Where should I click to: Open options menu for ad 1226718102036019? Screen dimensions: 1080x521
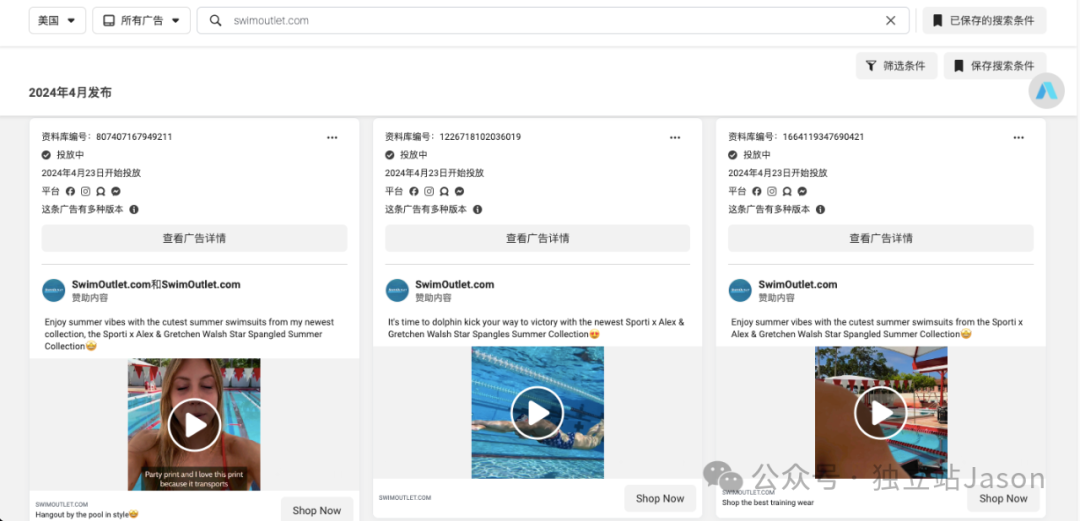[x=675, y=137]
